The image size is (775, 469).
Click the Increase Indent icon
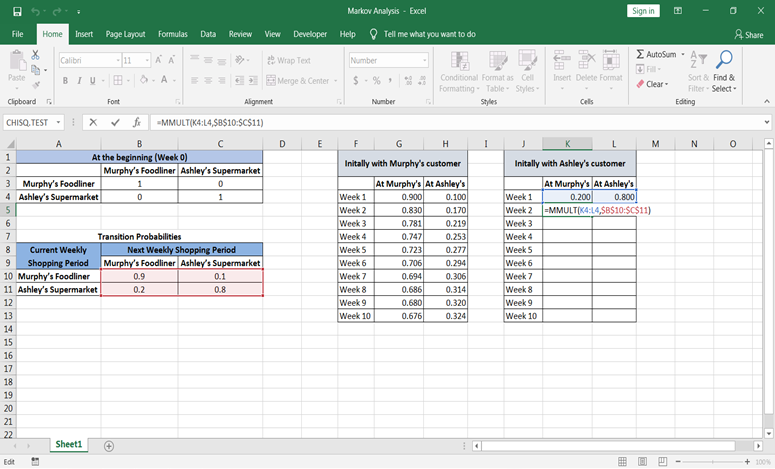[253, 80]
